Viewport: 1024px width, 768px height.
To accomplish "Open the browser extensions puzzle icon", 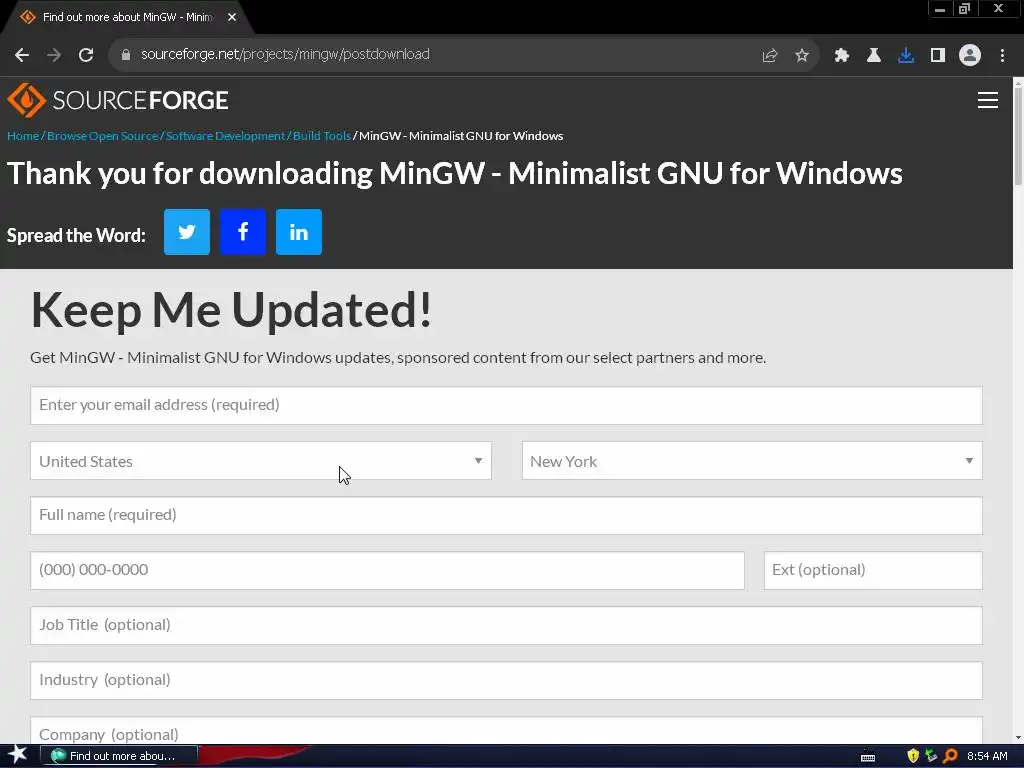I will coord(842,55).
